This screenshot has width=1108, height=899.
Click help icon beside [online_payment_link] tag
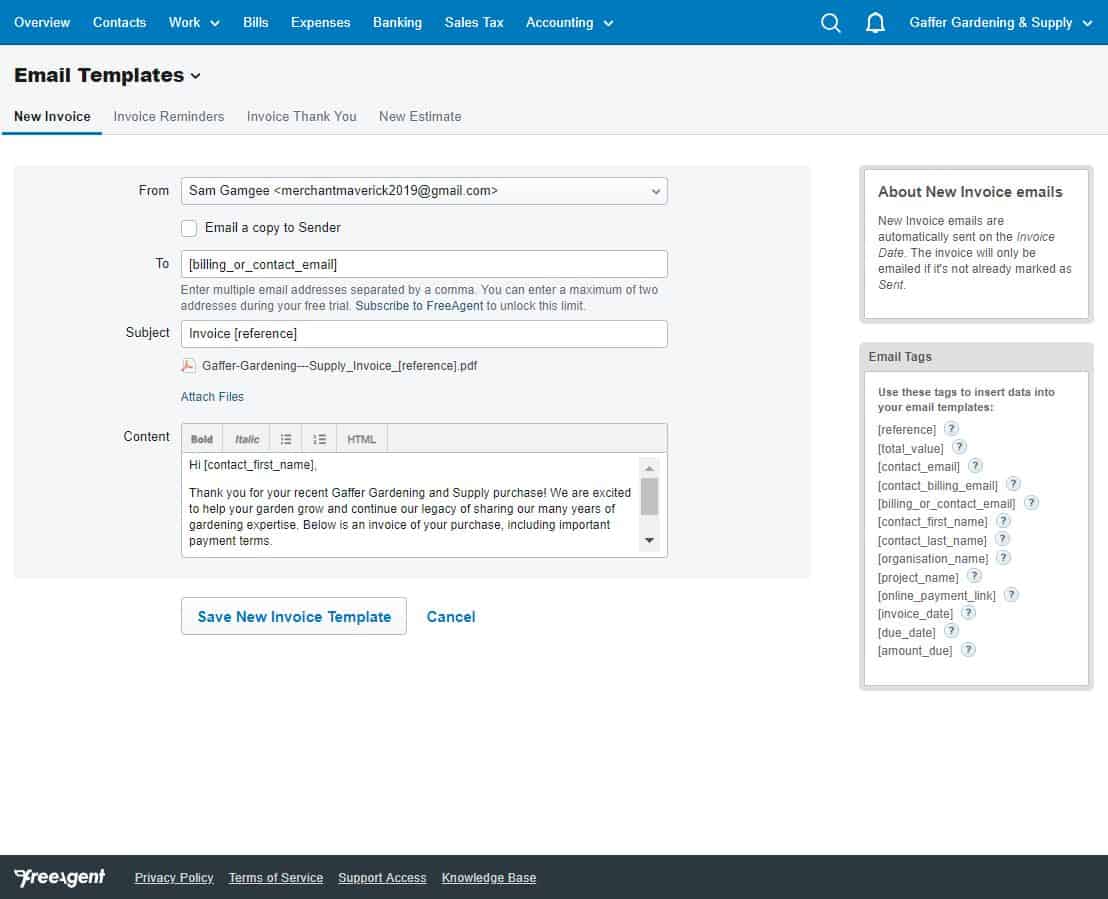[x=1011, y=595]
